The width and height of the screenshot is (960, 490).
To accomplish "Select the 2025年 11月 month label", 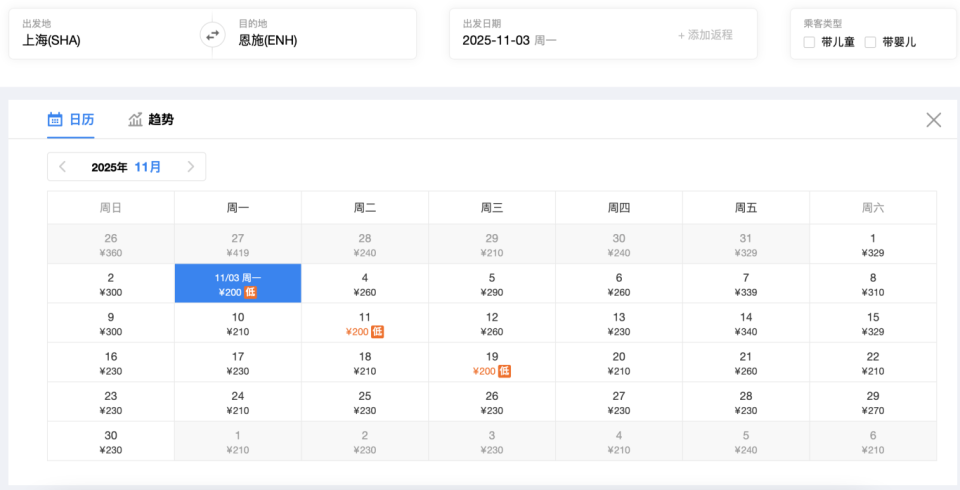I will click(126, 167).
